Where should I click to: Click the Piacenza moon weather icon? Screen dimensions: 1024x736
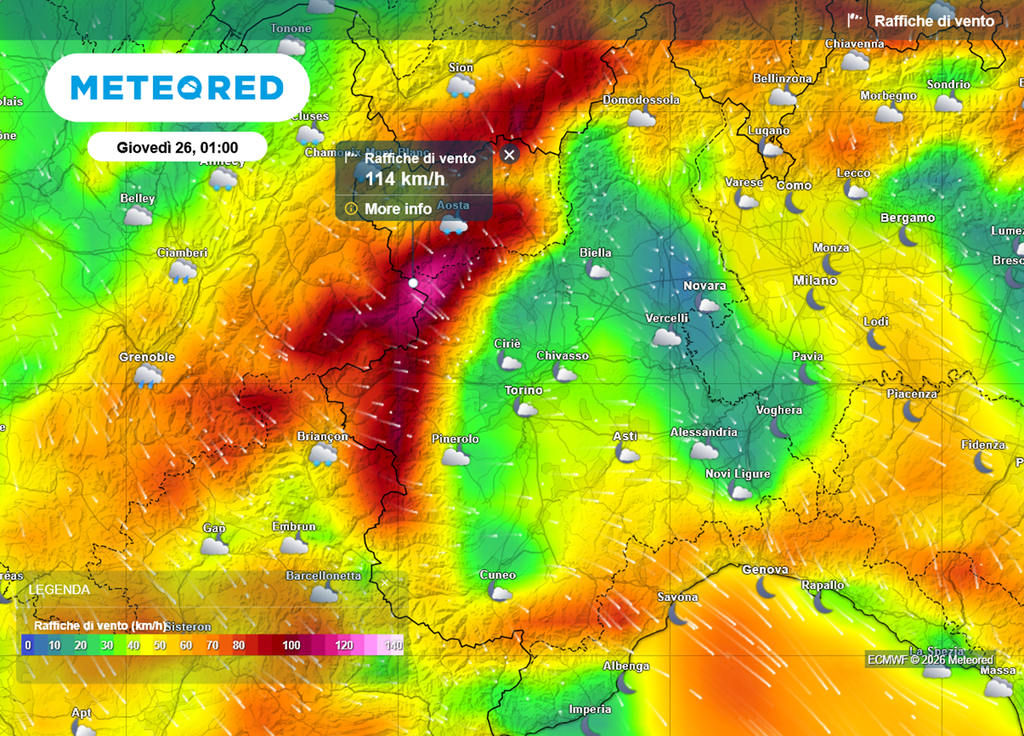point(911,411)
